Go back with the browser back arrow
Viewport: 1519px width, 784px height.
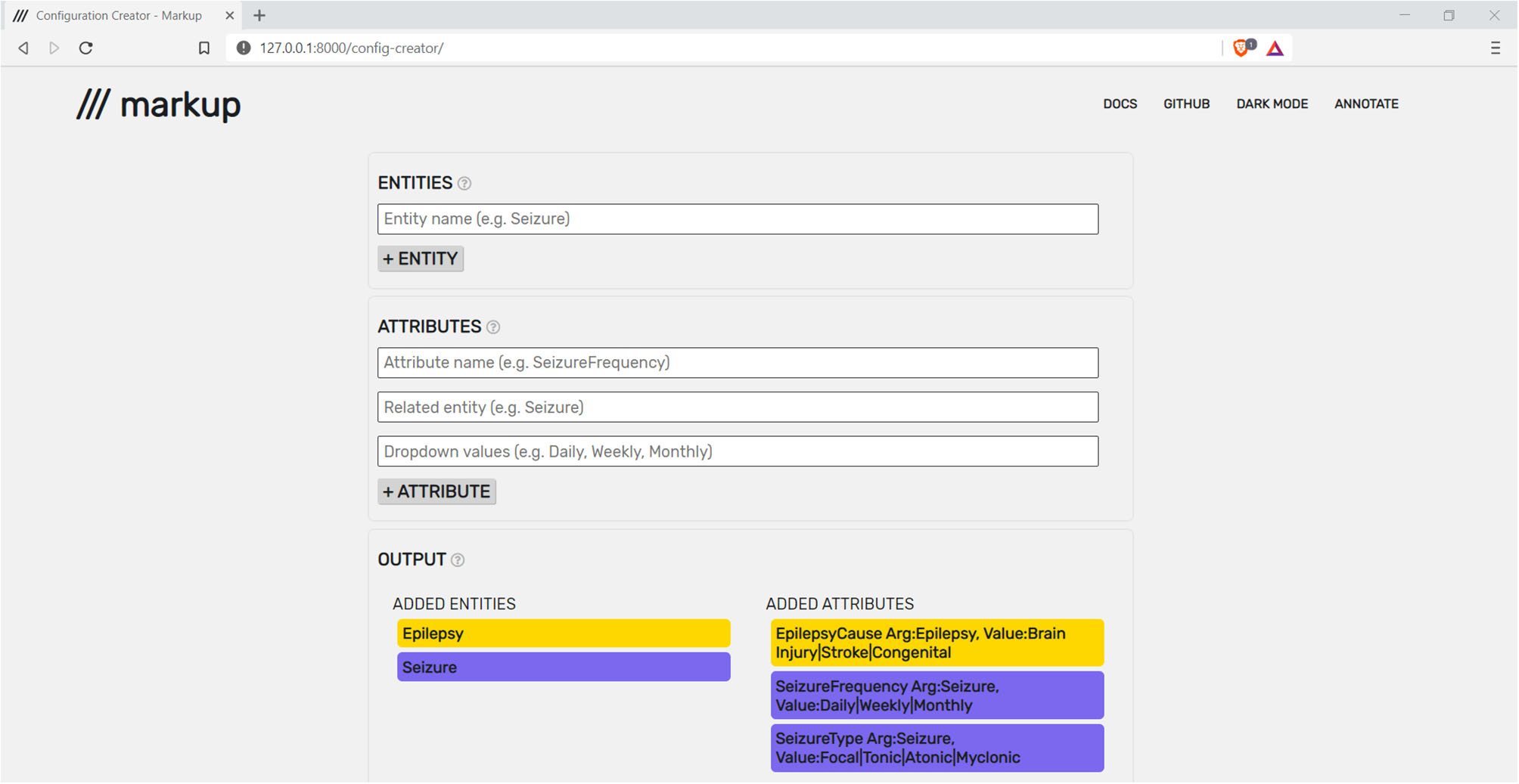click(24, 48)
